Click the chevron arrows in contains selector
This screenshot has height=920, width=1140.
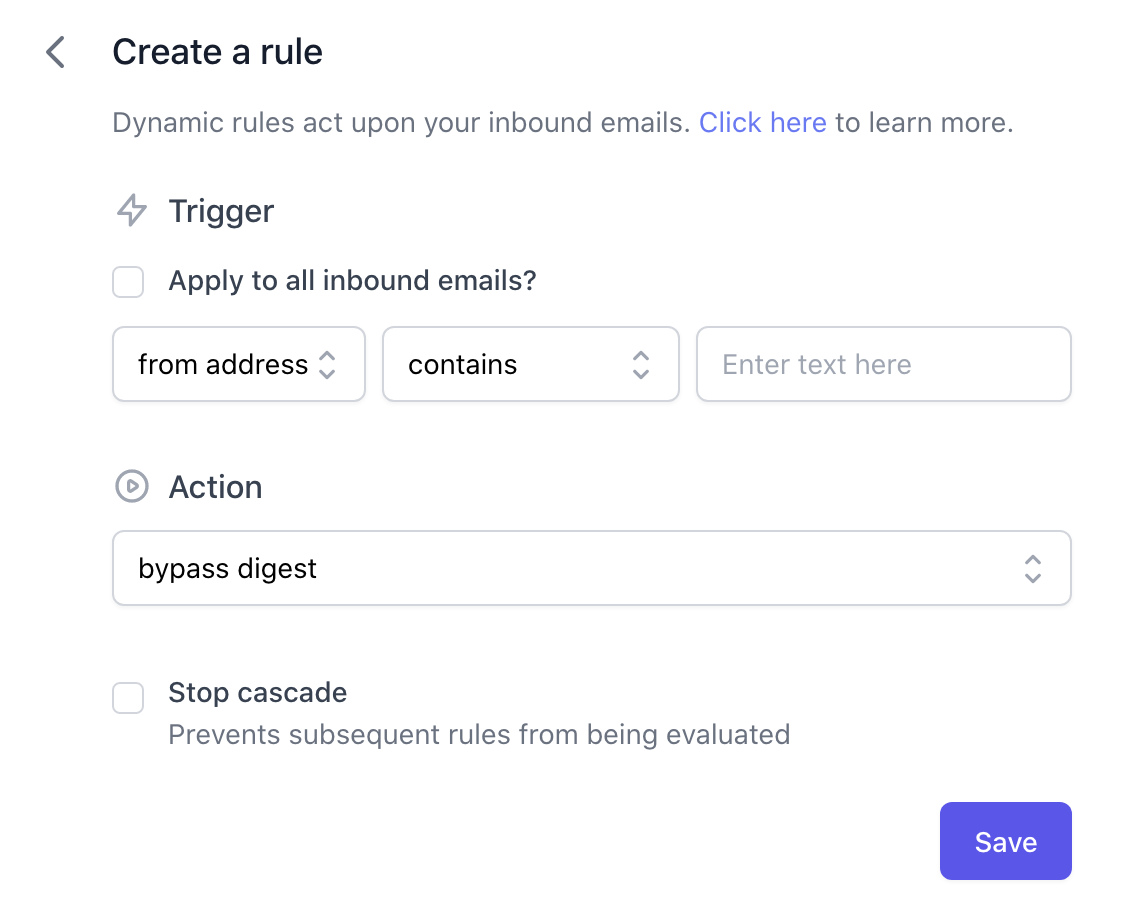click(x=641, y=365)
